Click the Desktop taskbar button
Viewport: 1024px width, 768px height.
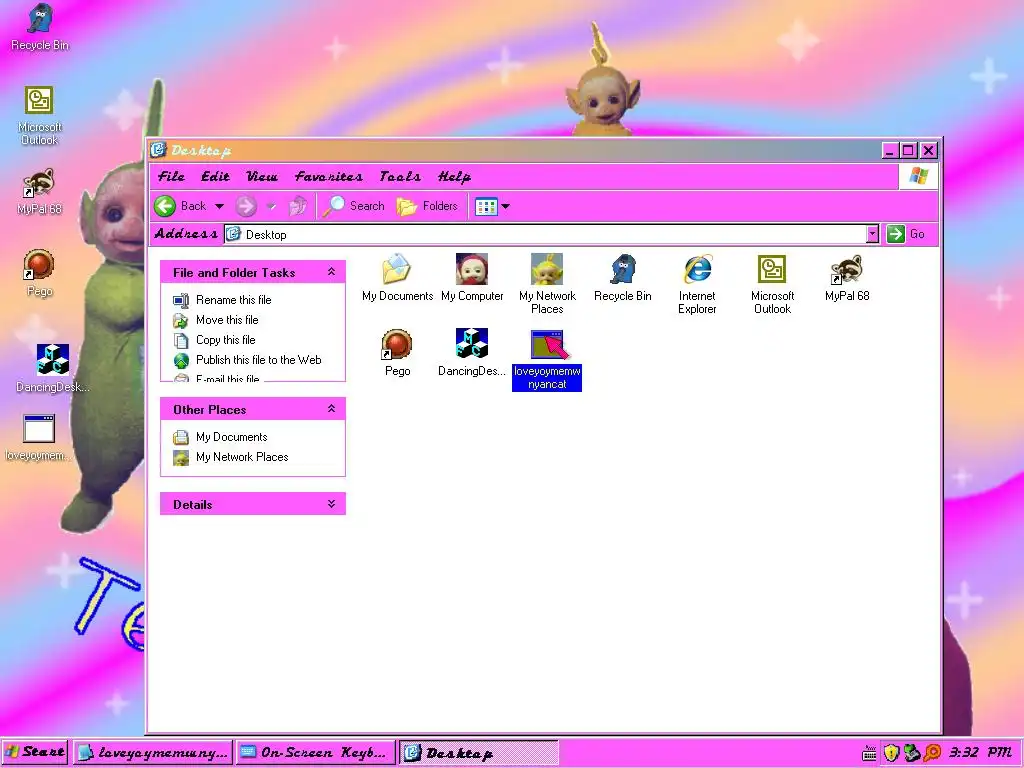[x=478, y=753]
